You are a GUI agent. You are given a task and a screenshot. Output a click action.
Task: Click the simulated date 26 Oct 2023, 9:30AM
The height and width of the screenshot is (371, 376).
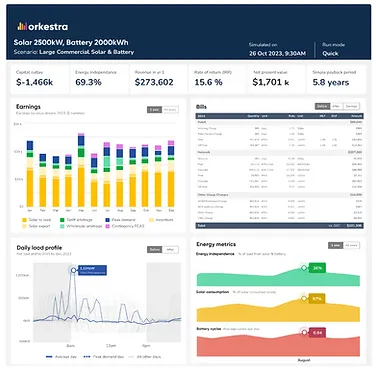[277, 53]
